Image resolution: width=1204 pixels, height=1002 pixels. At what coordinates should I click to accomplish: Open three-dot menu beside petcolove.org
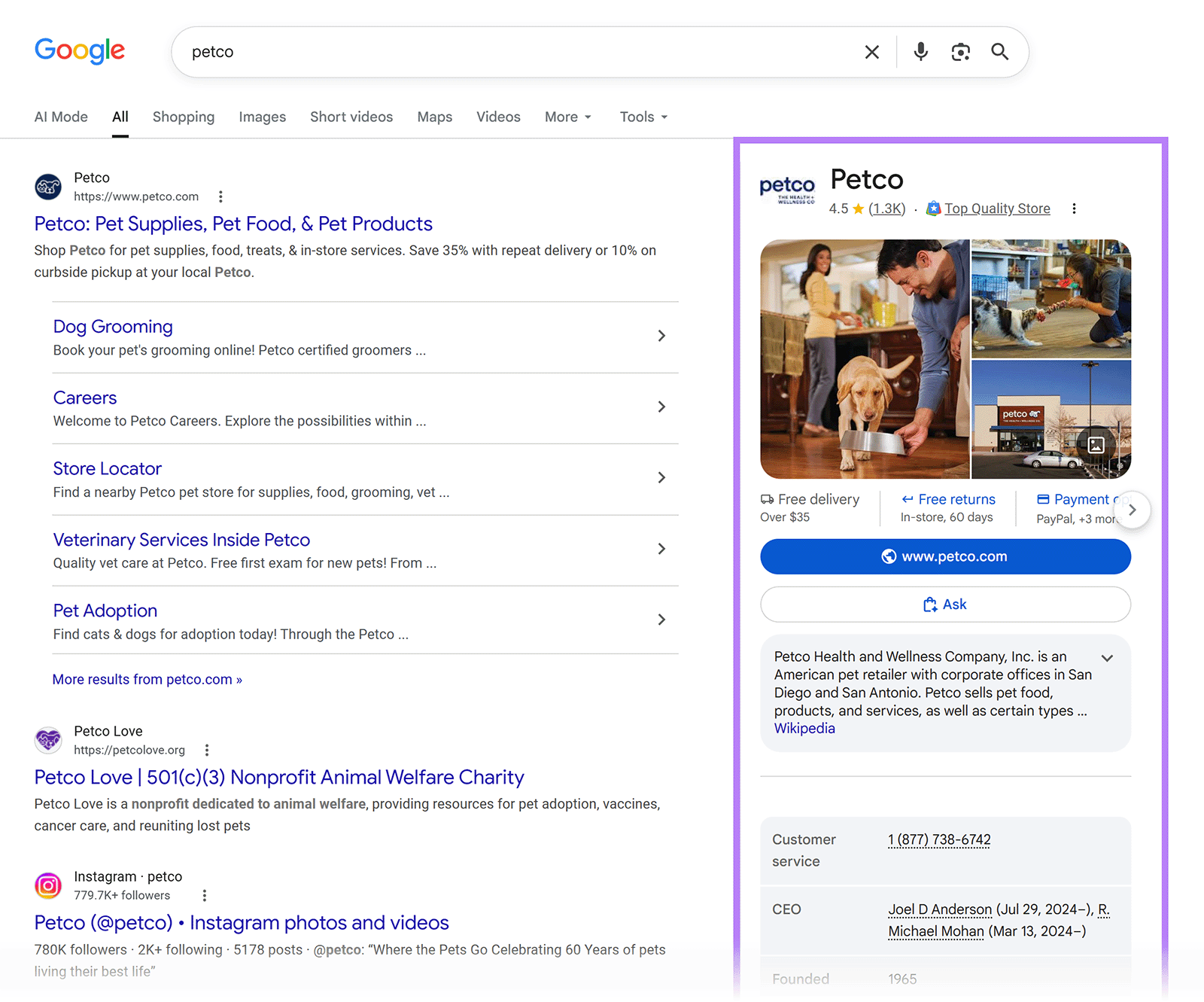[x=207, y=750]
